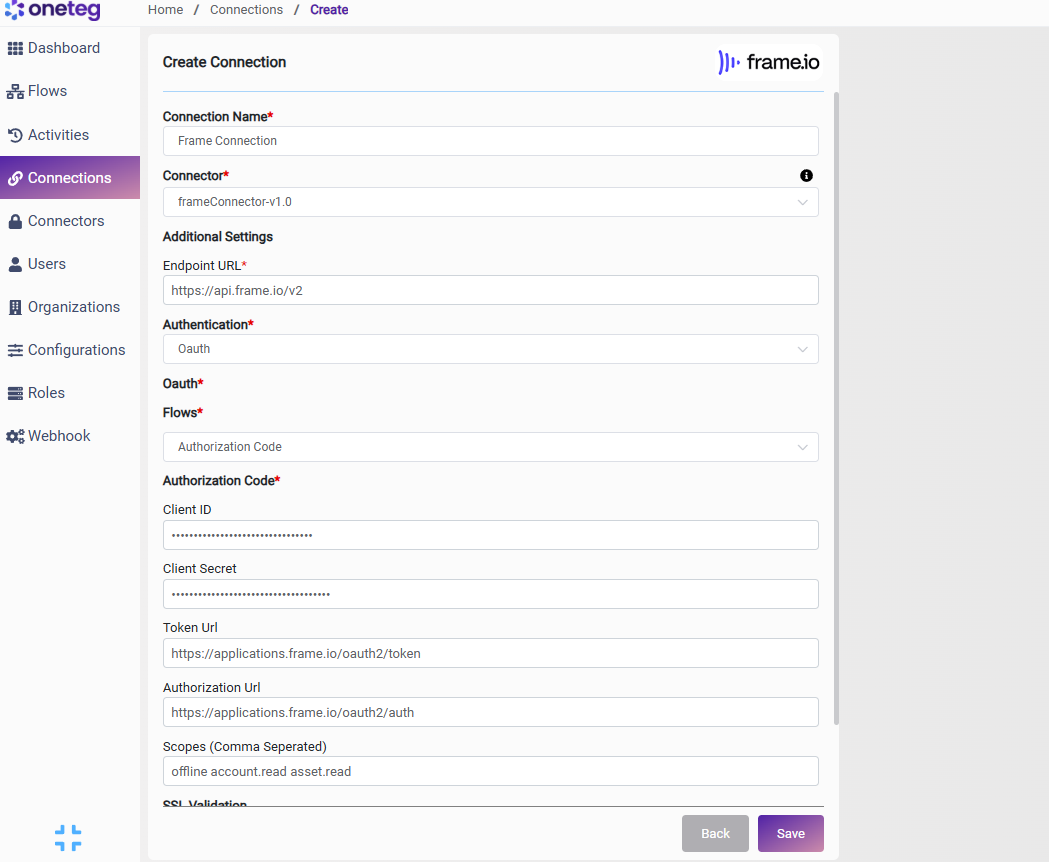
Task: Click the form's vertical scrollbar
Action: click(836, 408)
